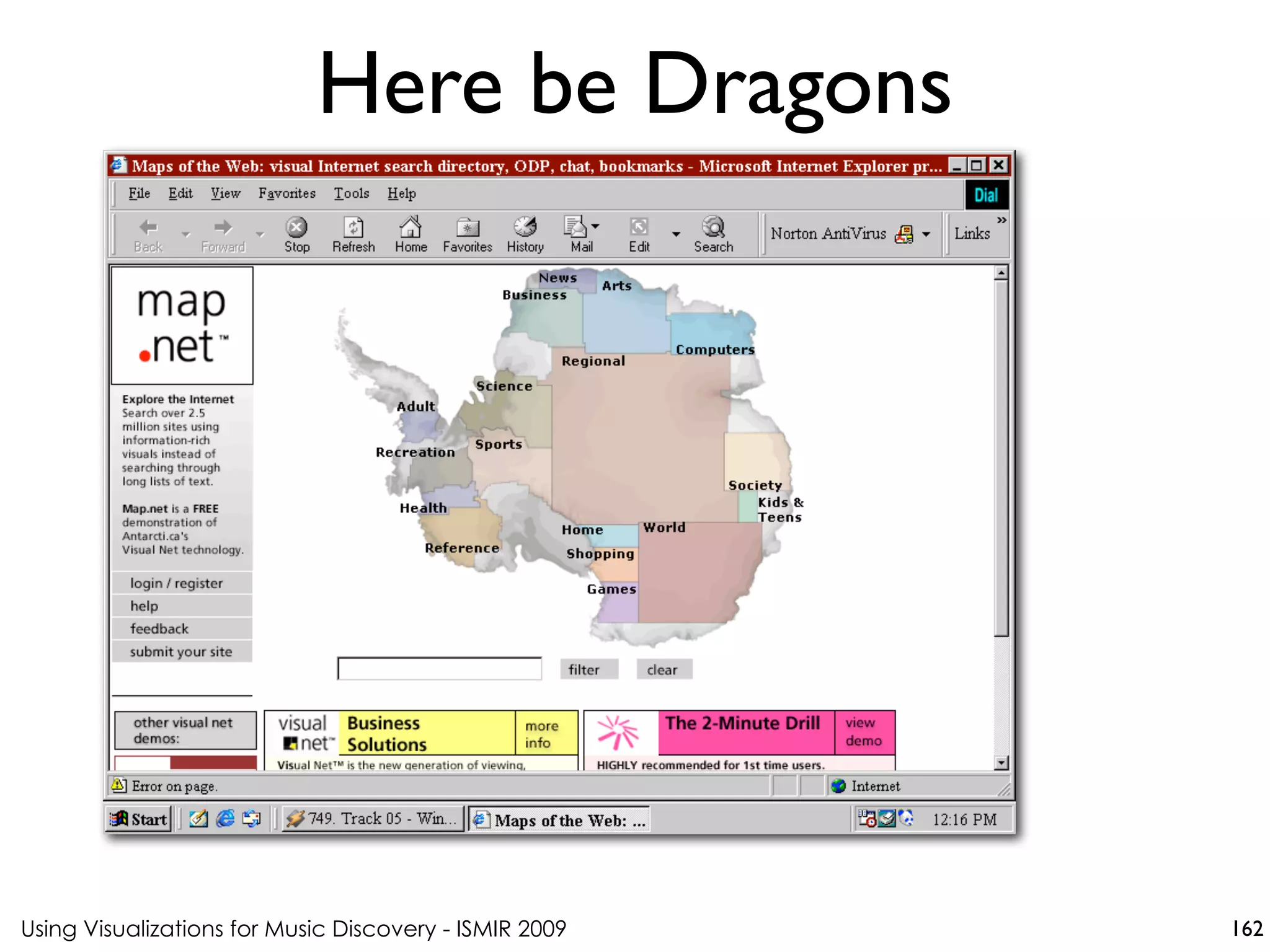Click the more info banner button

tap(546, 734)
